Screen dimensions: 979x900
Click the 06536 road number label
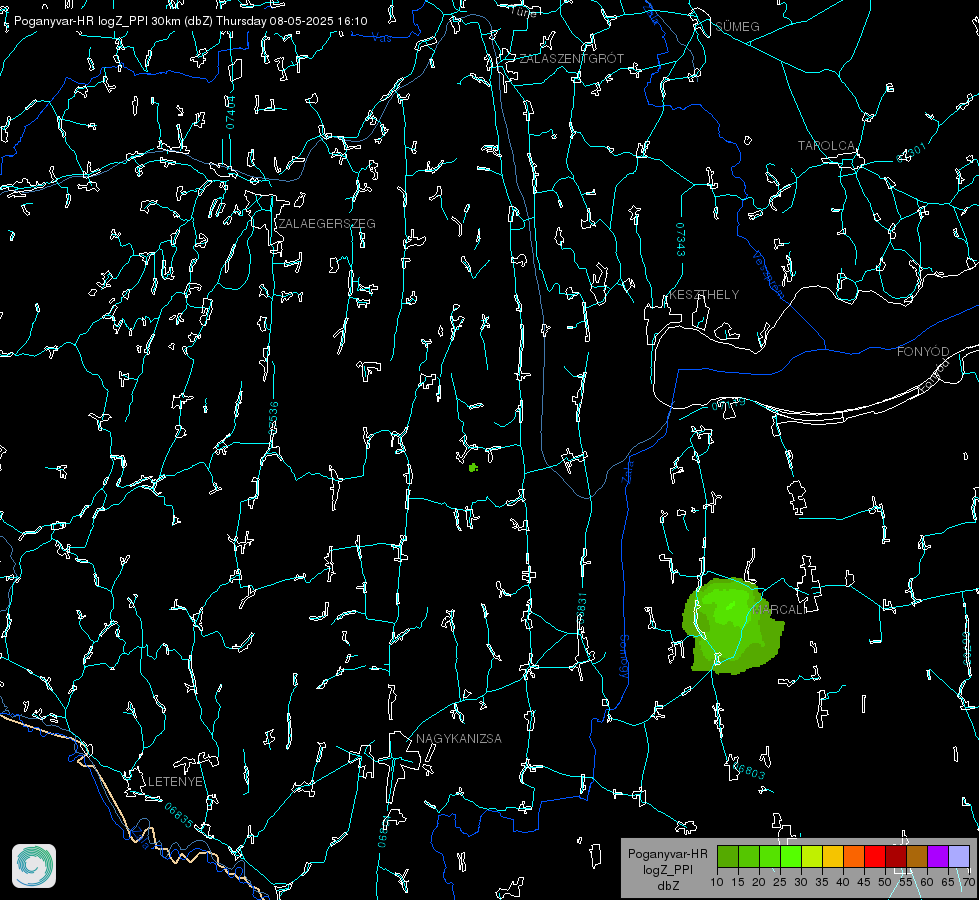pos(273,418)
